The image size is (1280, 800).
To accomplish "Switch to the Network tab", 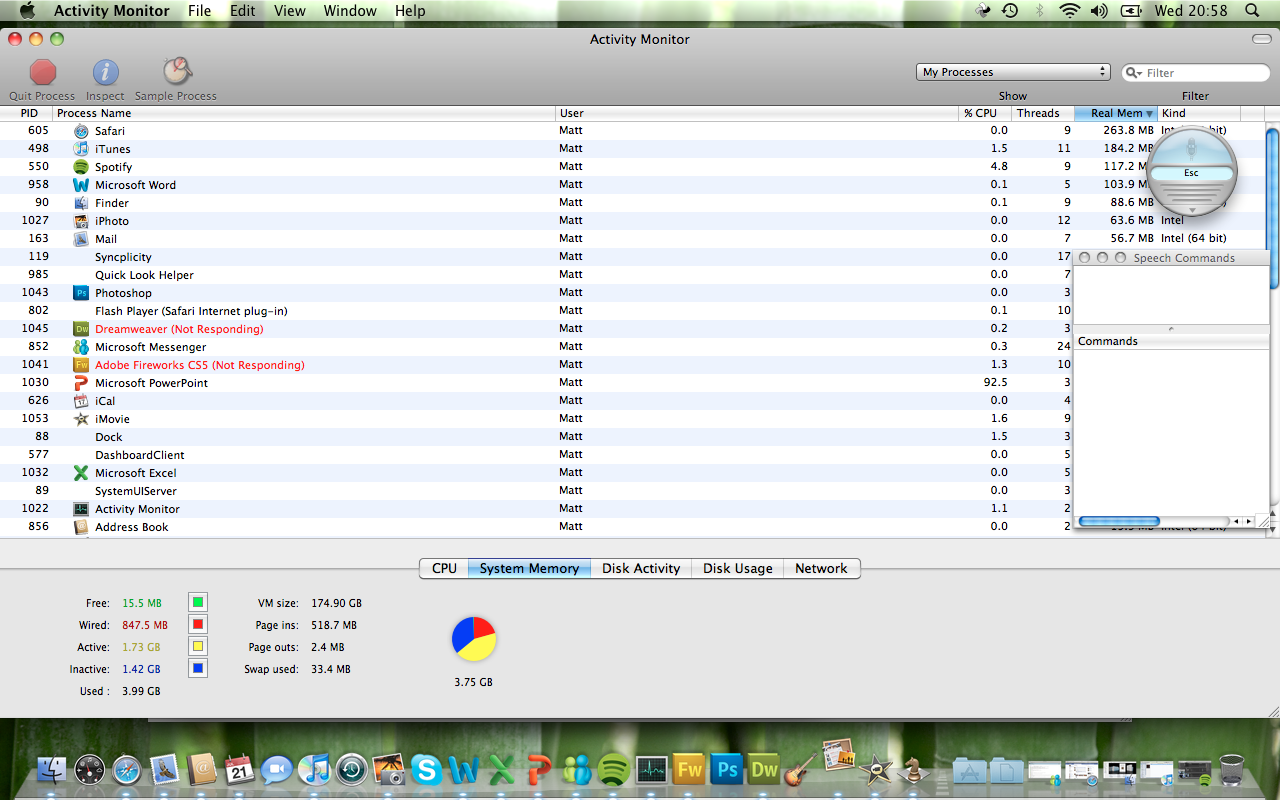I will click(x=821, y=568).
